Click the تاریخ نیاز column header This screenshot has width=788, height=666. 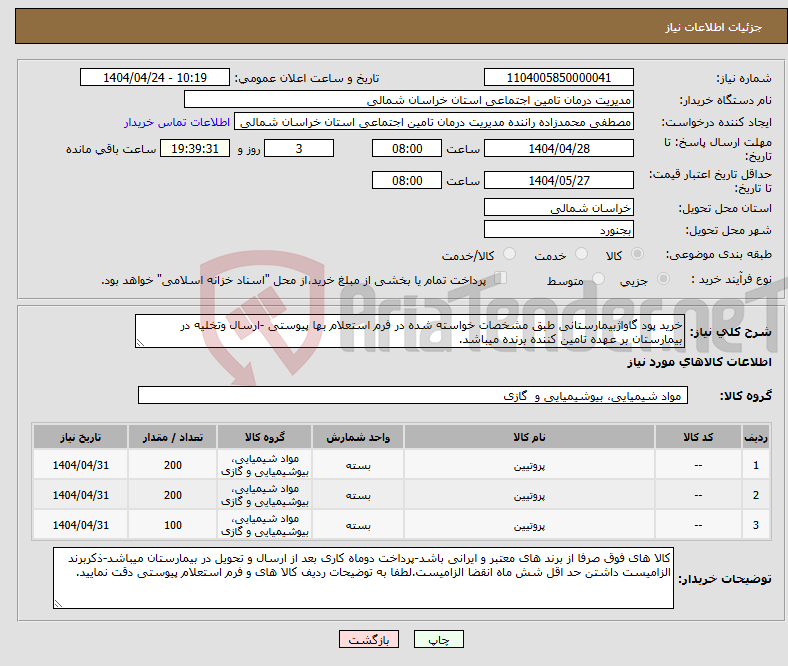80,437
